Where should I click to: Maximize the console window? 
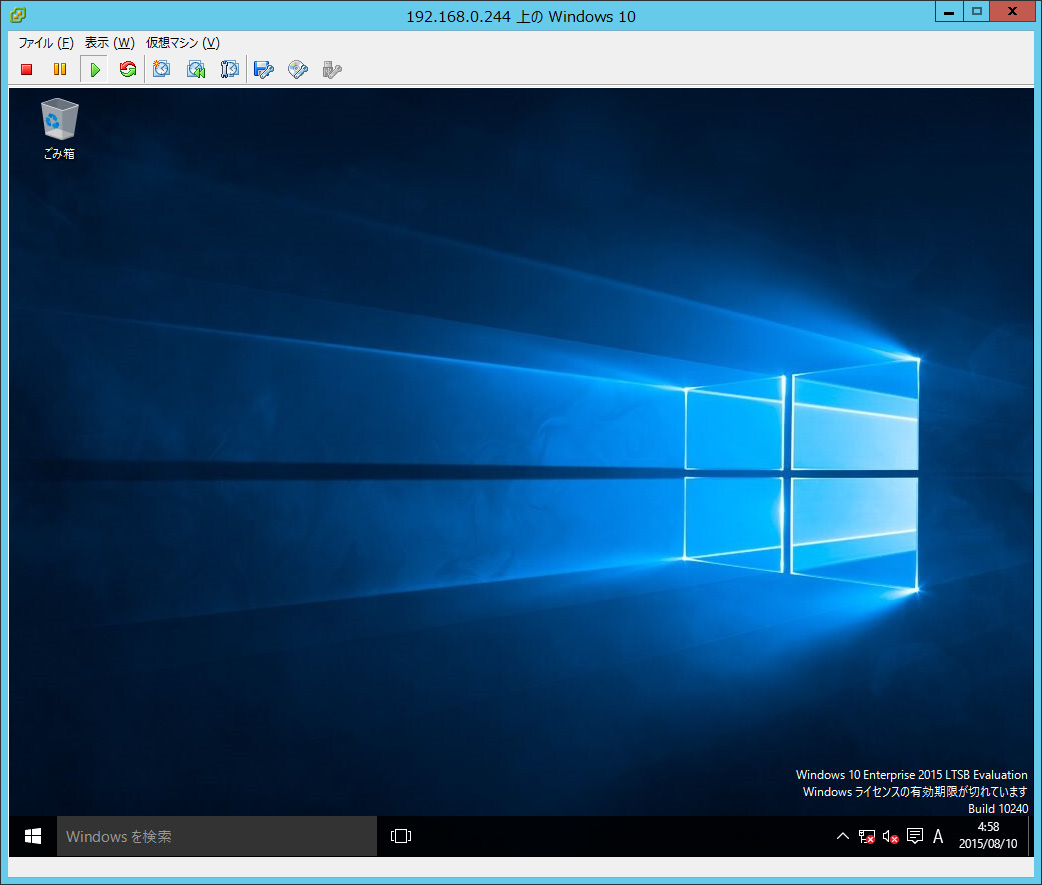[976, 11]
